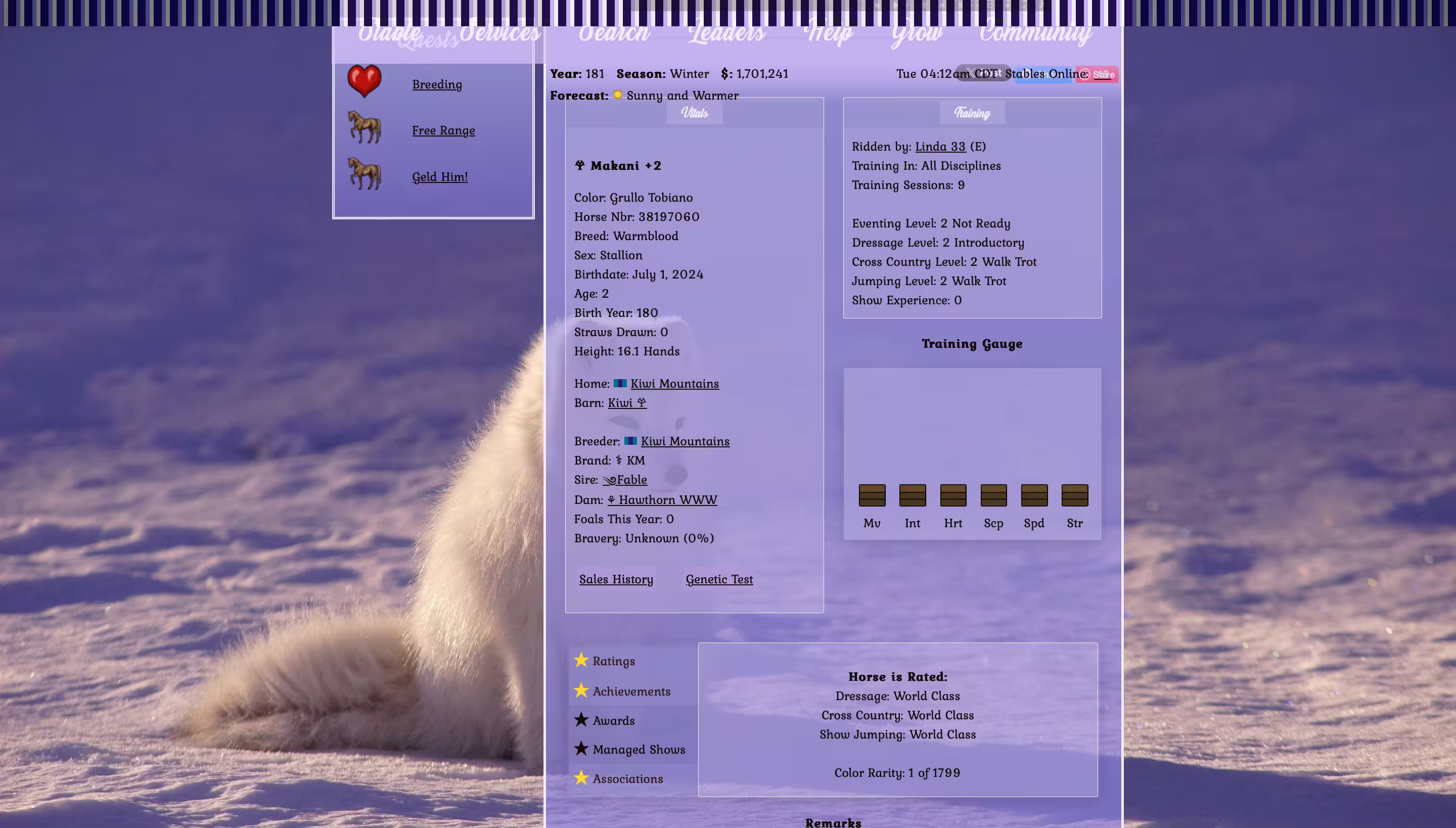1456x828 pixels.
Task: Click the gold star beside Ratings
Action: 581,660
